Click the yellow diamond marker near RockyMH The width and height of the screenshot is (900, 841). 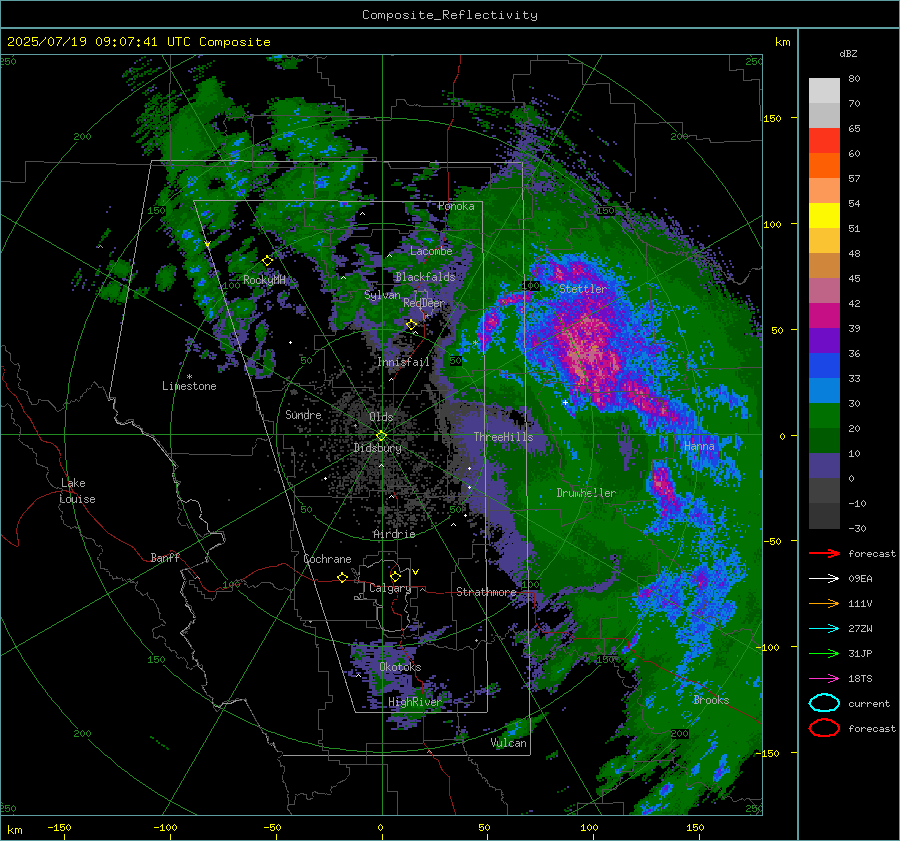pos(267,261)
